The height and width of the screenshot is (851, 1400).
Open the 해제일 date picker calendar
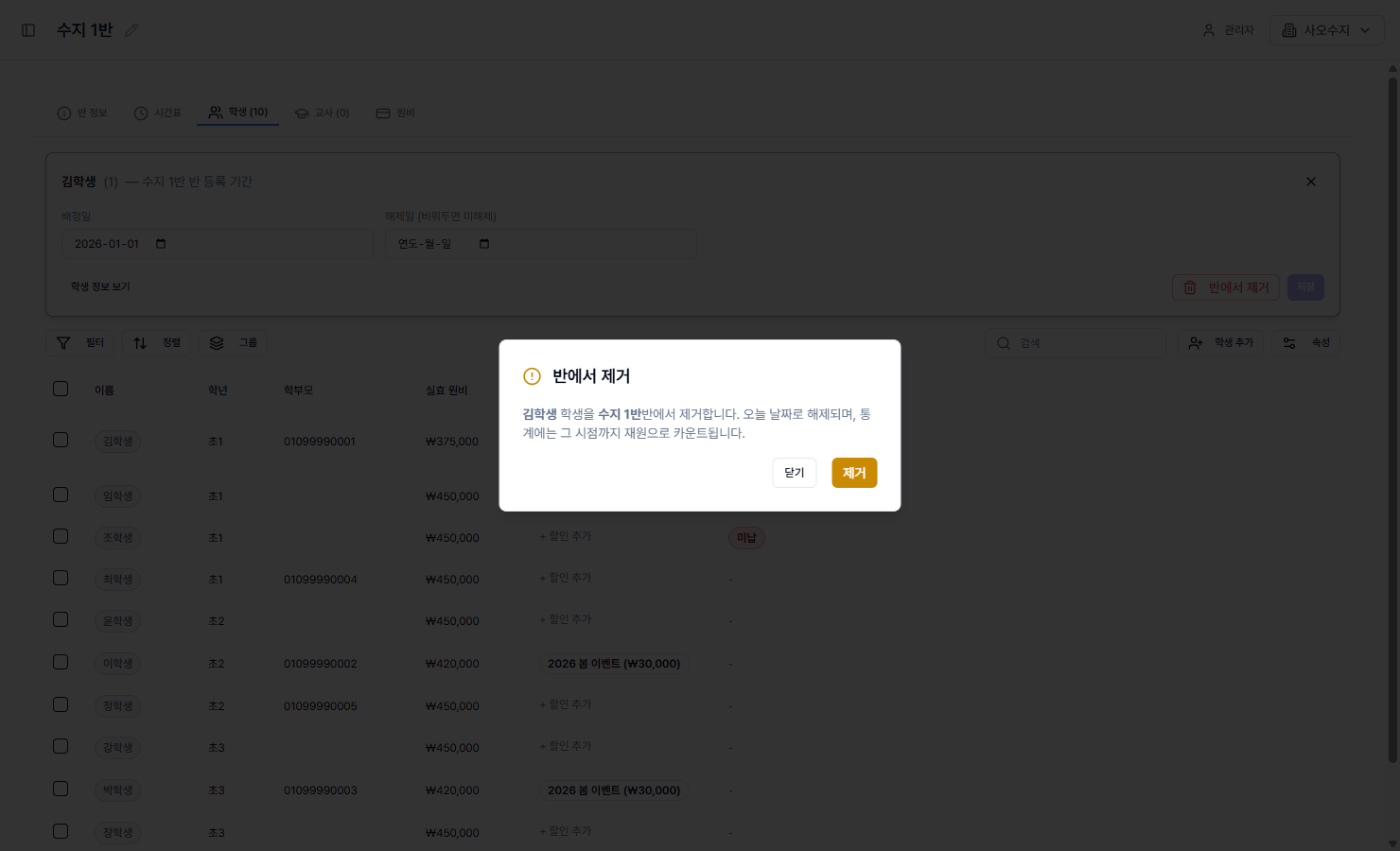[x=484, y=244]
